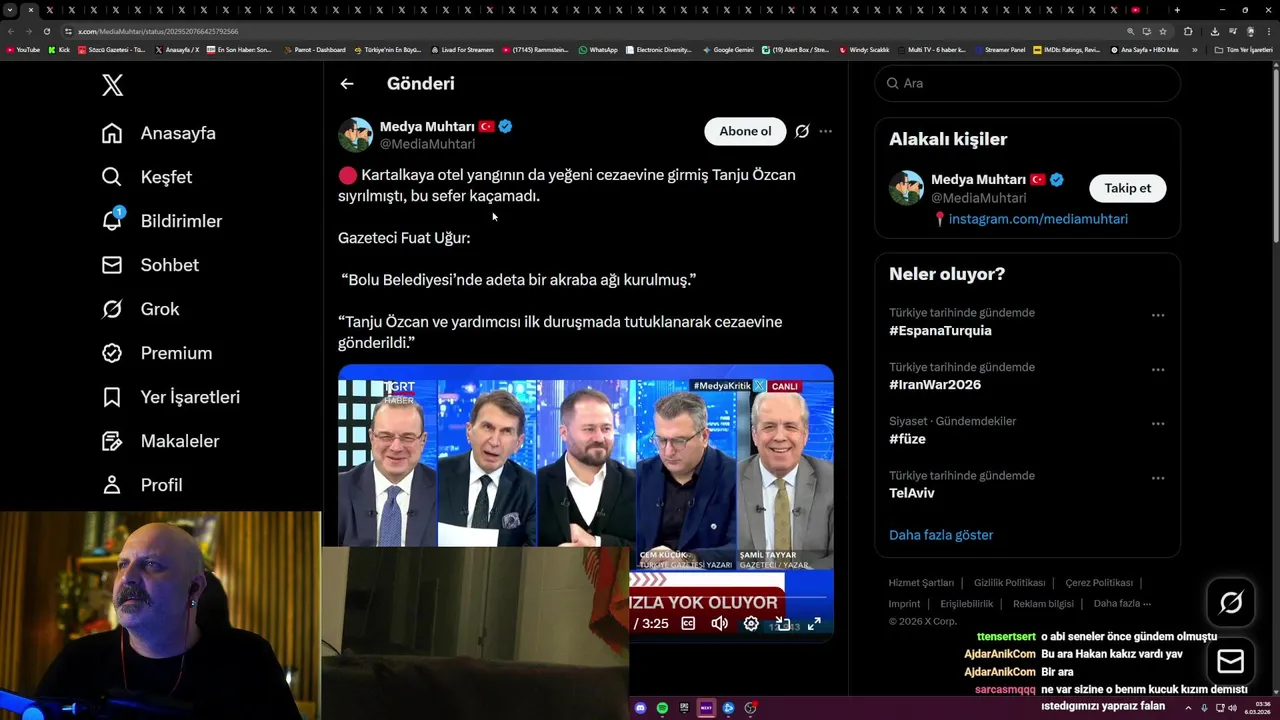This screenshot has width=1280, height=720.
Task: Open the post's three-dot more menu
Action: pyautogui.click(x=825, y=131)
